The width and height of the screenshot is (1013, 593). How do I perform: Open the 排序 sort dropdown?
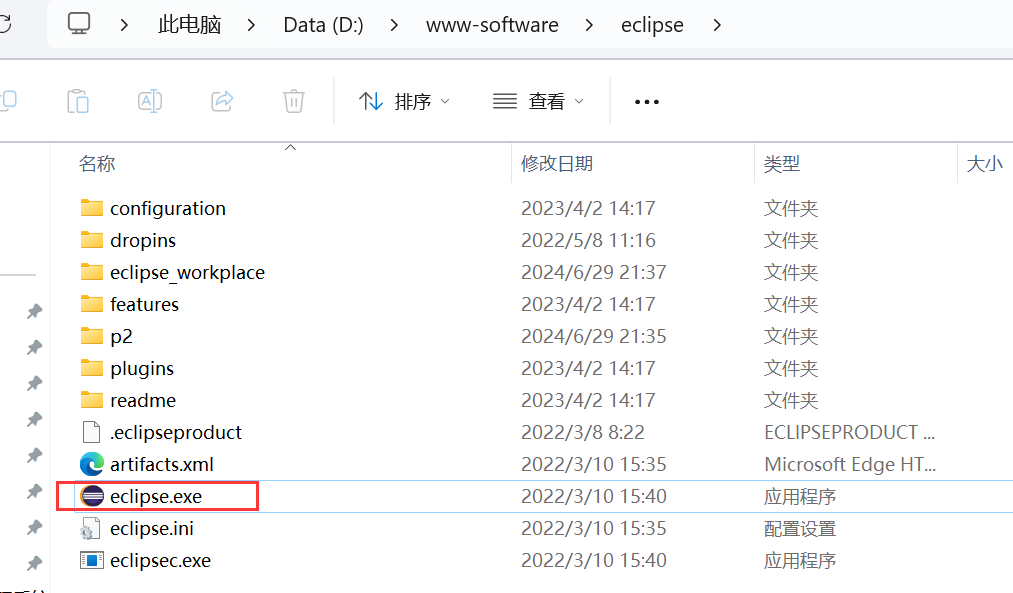click(x=404, y=101)
